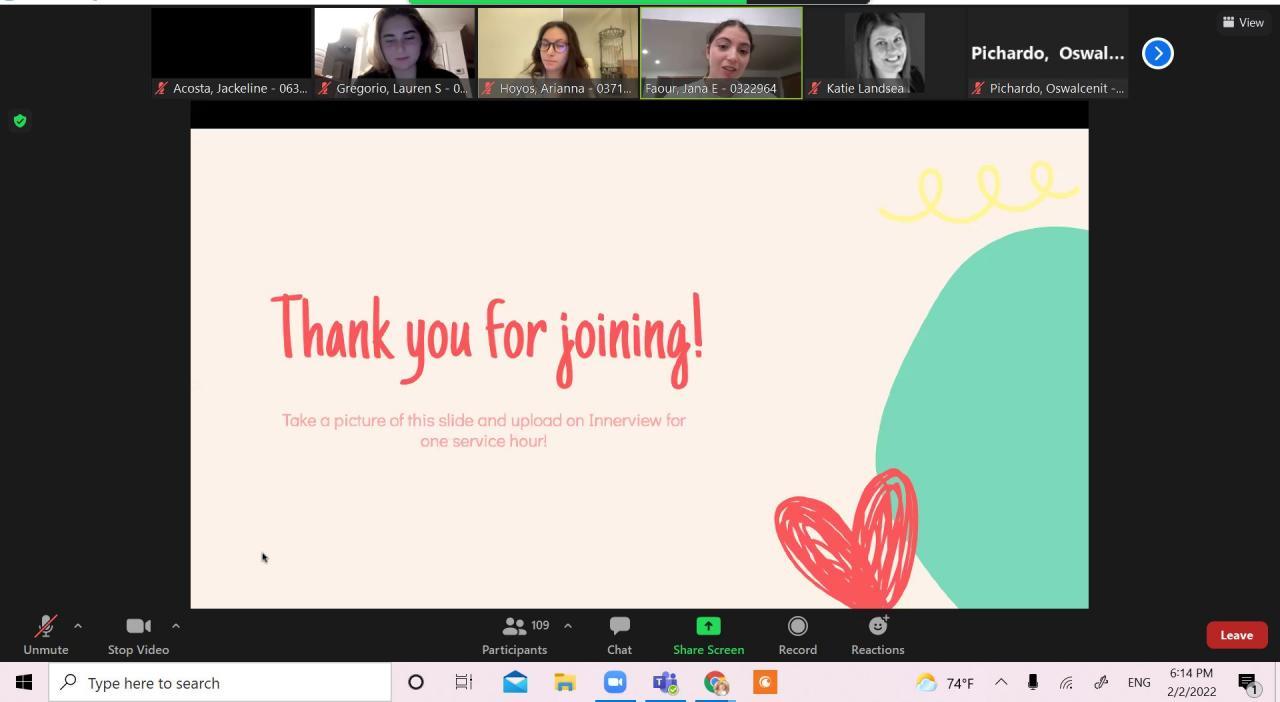Select Pichardo, Oswalcenit participant tile
Viewport: 1280px width, 702px height.
click(1047, 53)
